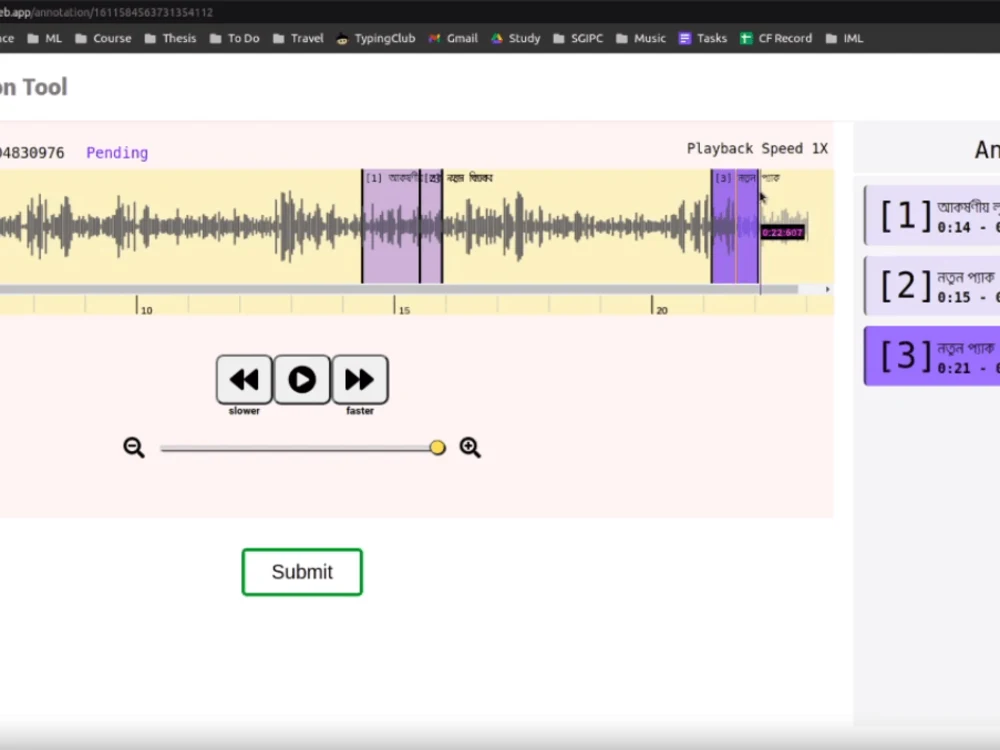
Task: Toggle the Playback Speed 1X setting
Action: click(757, 148)
